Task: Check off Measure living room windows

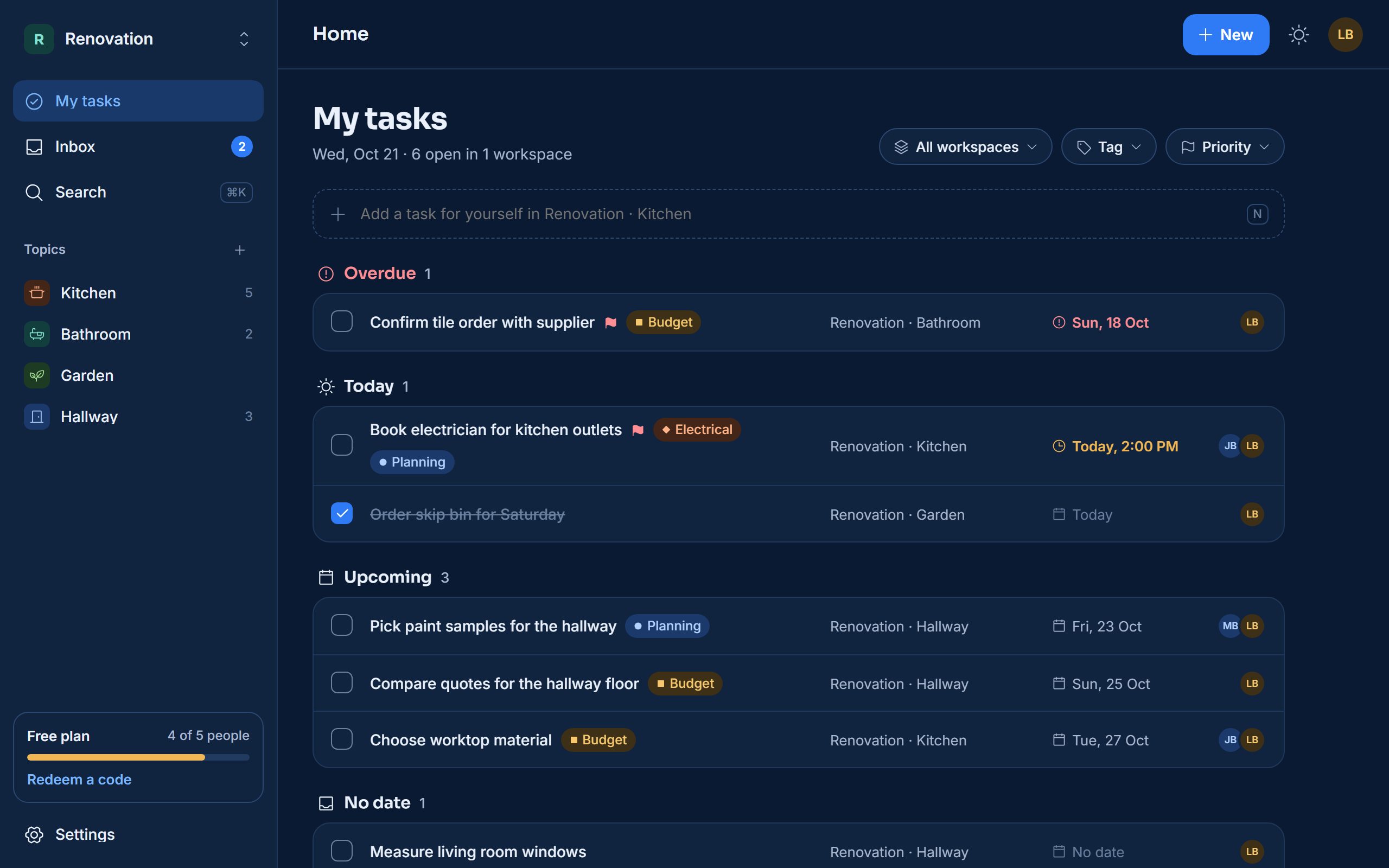Action: click(x=341, y=851)
